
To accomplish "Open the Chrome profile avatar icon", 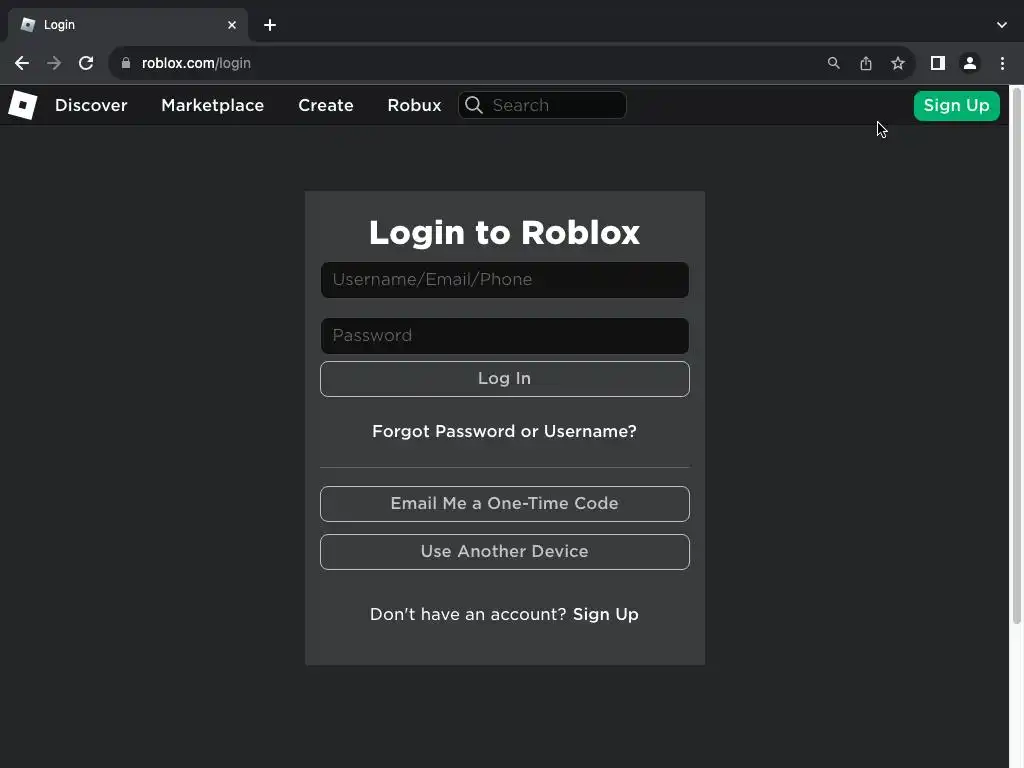I will pyautogui.click(x=970, y=63).
